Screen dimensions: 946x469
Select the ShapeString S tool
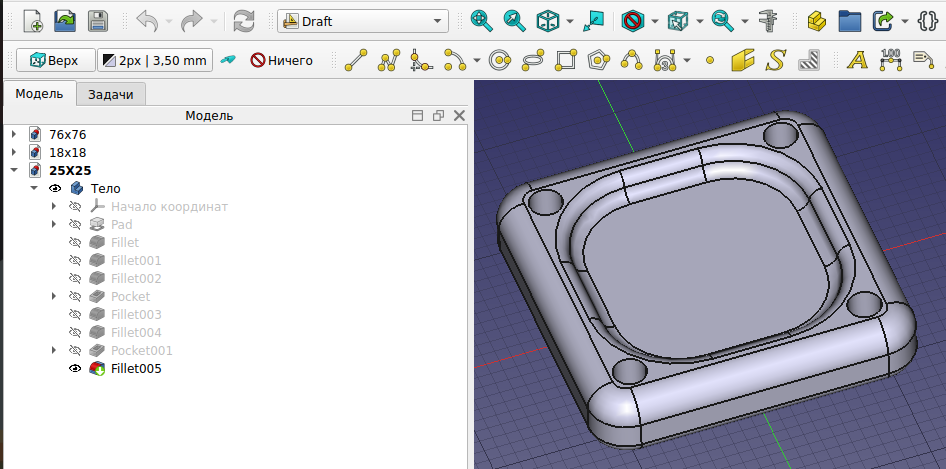pos(776,60)
